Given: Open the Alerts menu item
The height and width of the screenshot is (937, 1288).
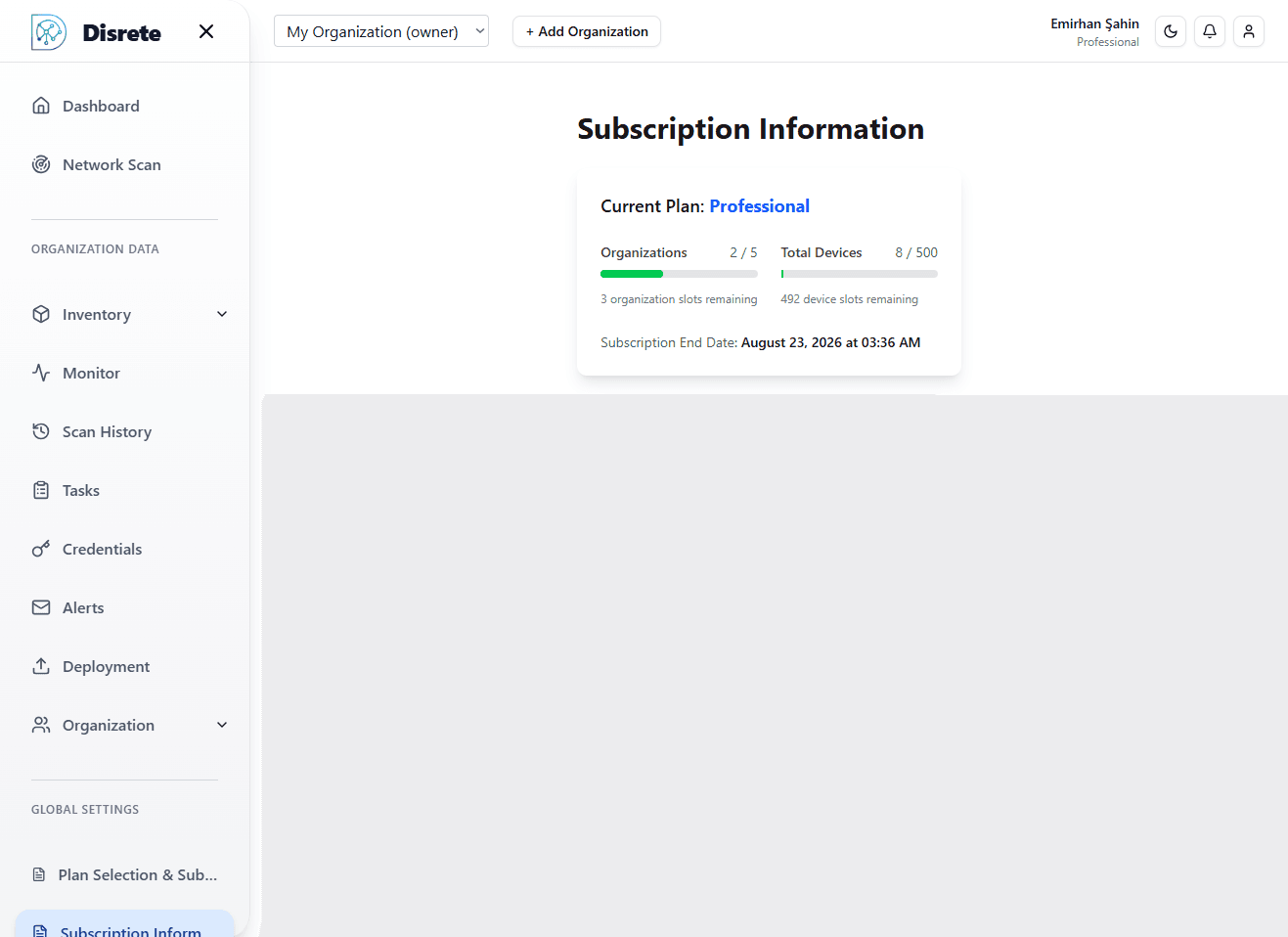Looking at the screenshot, I should [x=83, y=607].
